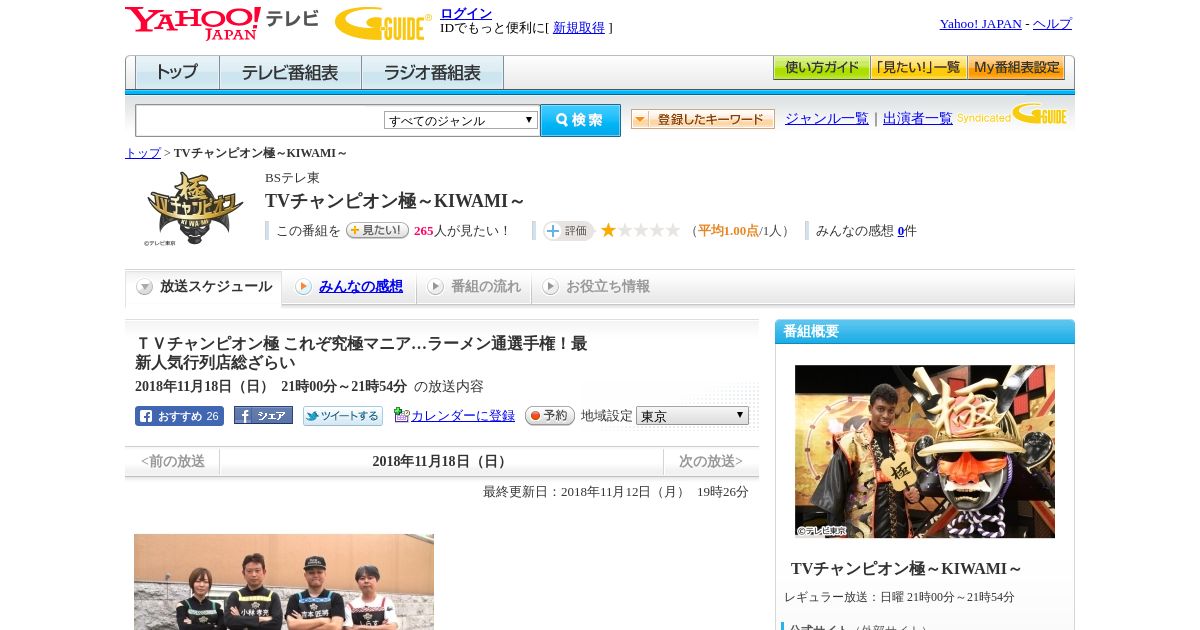Viewport: 1200px width, 630px height.
Task: Click the BSテレ東 channel name
Action: [x=292, y=178]
